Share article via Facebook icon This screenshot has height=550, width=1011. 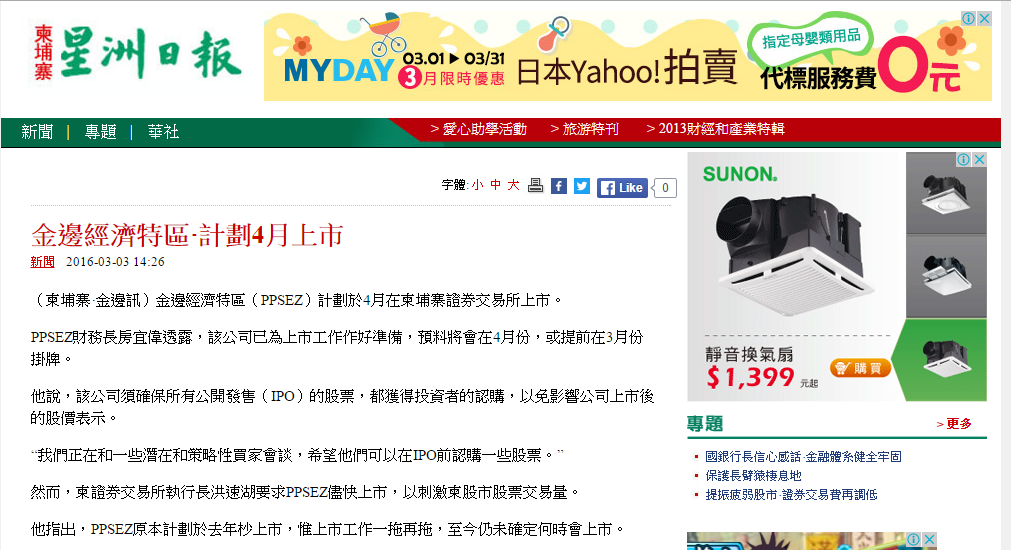coord(559,186)
